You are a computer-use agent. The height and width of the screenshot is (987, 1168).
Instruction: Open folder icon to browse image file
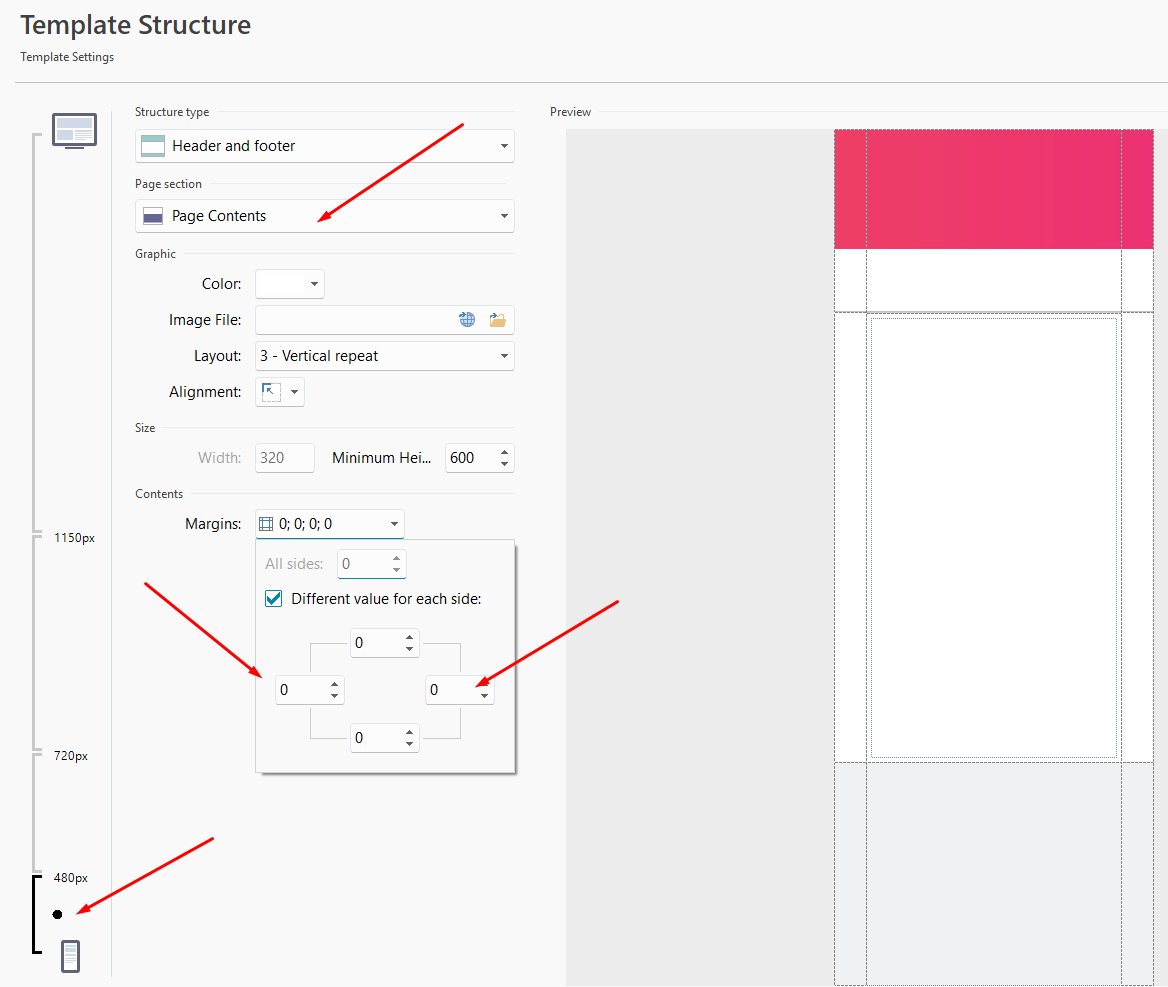point(497,320)
